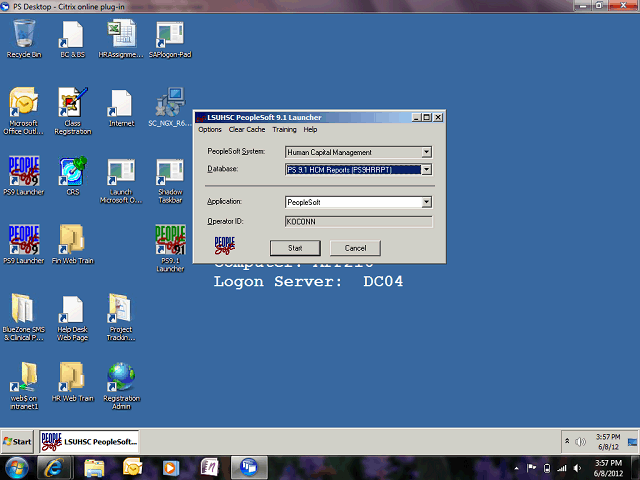Click the network signal tray icon
Viewport: 640px width, 480px height.
[562, 468]
